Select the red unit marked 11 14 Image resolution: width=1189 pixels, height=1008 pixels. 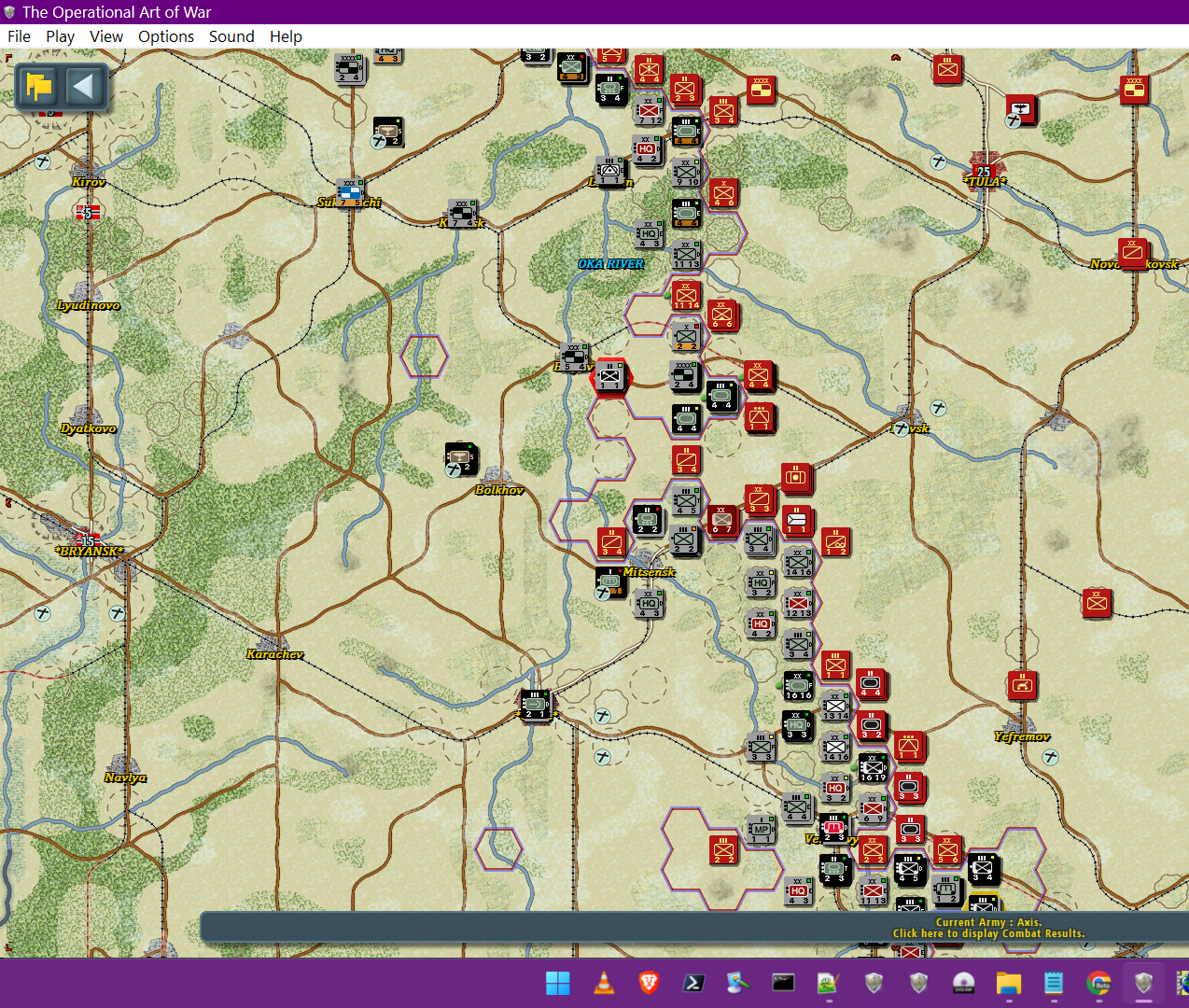pyautogui.click(x=686, y=295)
